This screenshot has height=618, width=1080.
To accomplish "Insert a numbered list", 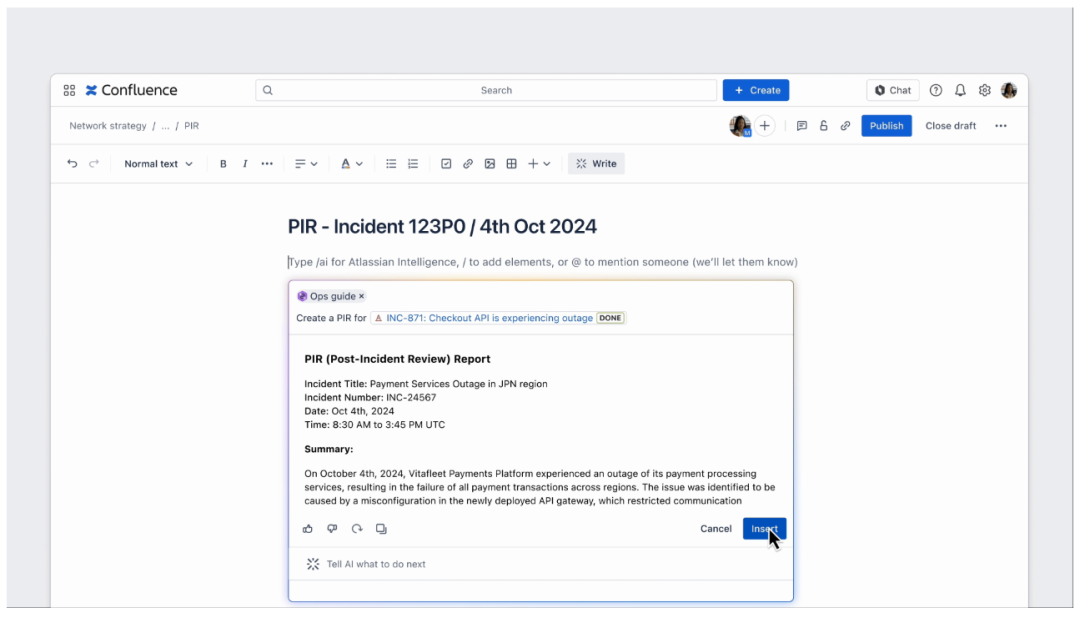I will tap(413, 164).
